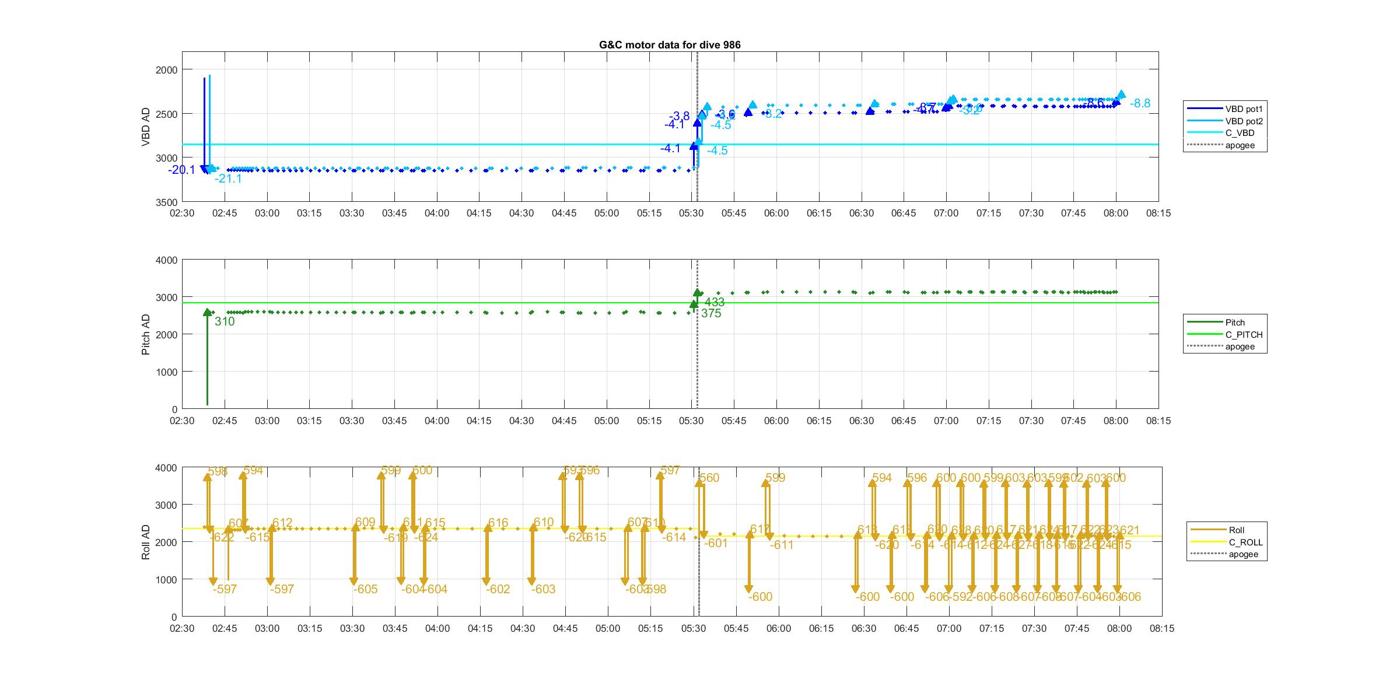Click the '1000' tick on the Roll axis

[x=165, y=580]
